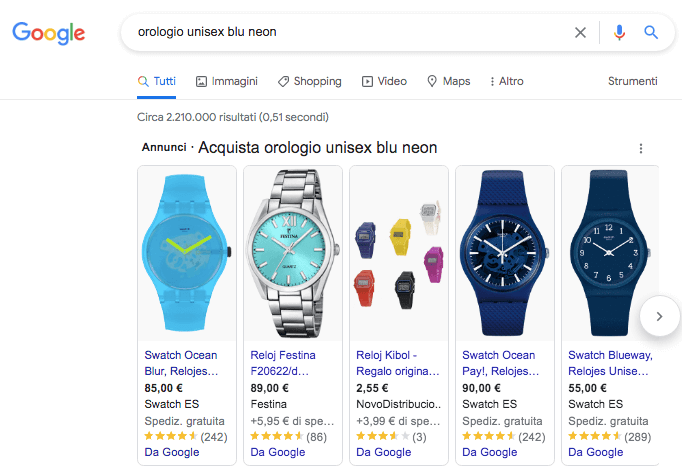Screen dimensions: 682x476
Task: Open the Strumenti tools menu
Action: click(x=632, y=81)
